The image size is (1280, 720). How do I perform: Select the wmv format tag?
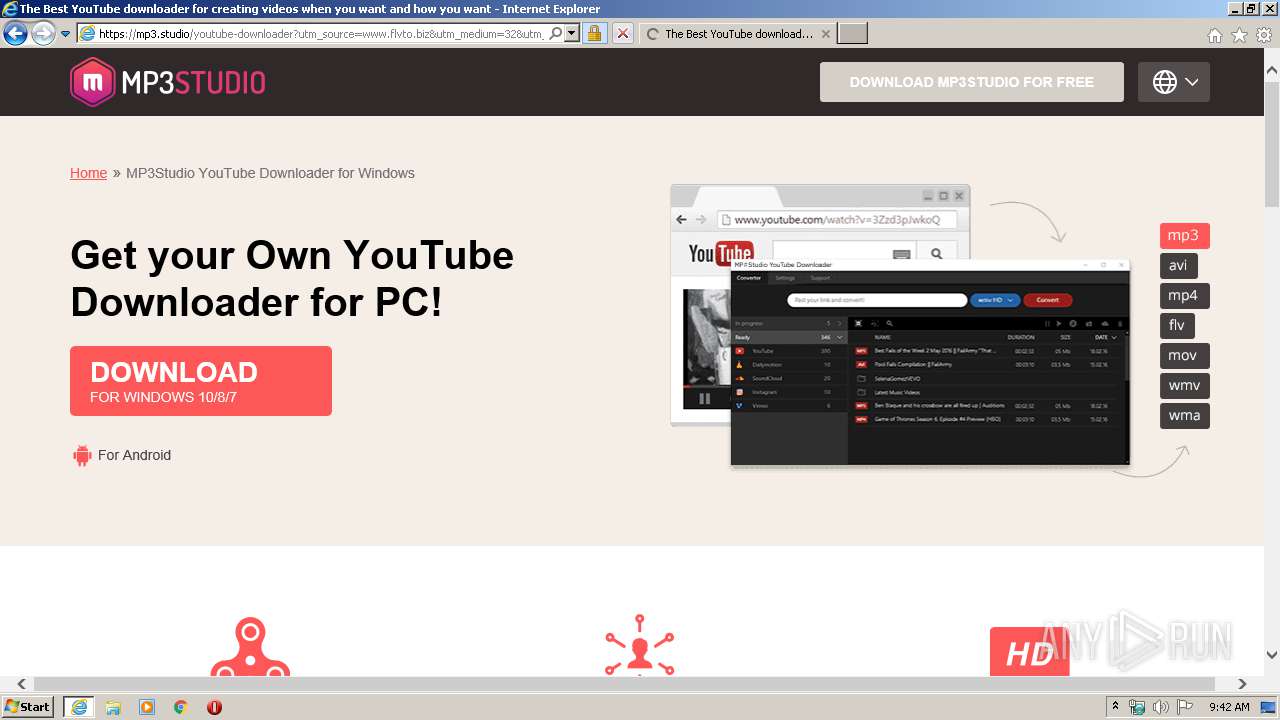click(1185, 386)
